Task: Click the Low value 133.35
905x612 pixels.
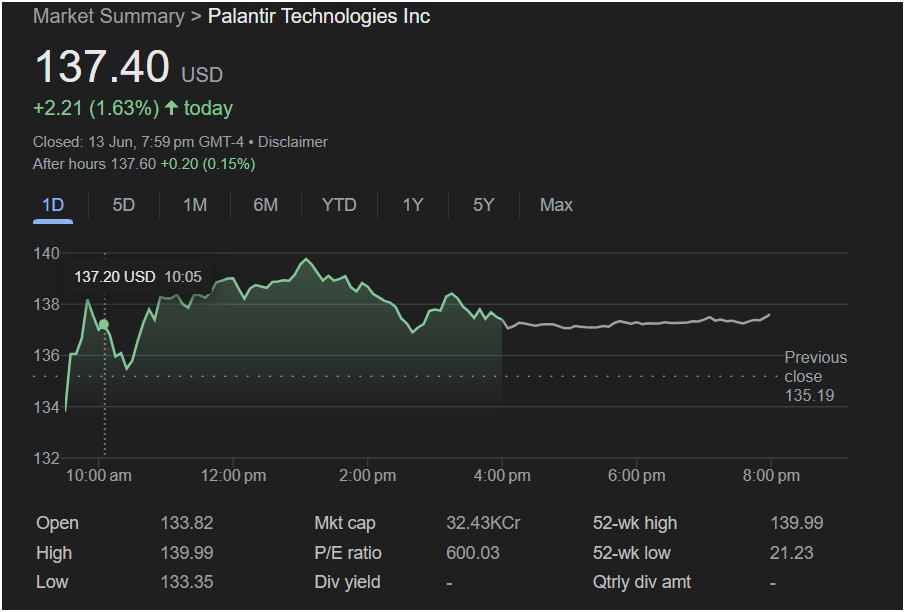Action: coord(187,581)
